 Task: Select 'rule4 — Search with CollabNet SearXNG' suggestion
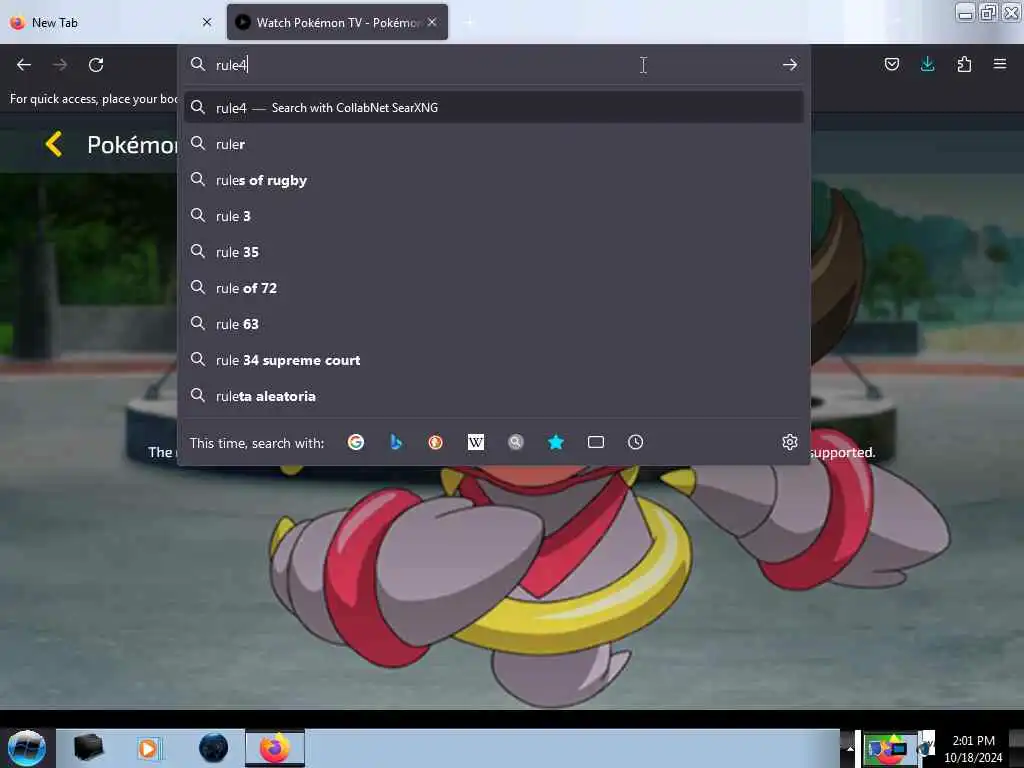pos(494,108)
